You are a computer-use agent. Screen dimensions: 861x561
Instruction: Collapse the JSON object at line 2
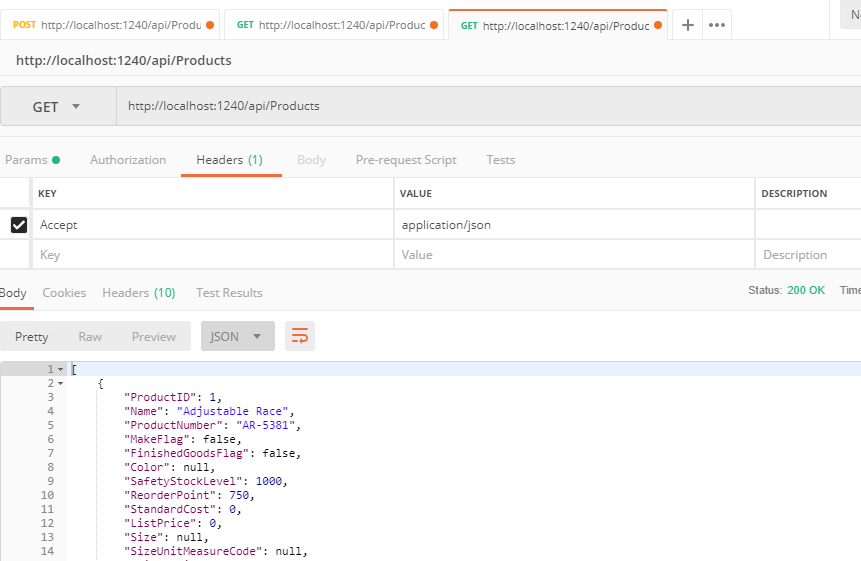click(x=61, y=384)
